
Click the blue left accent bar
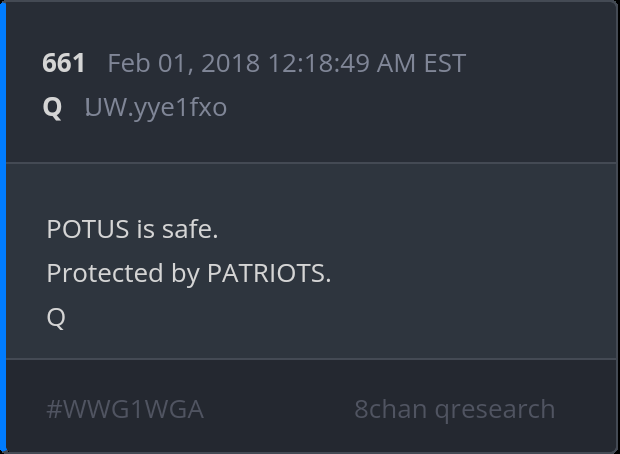[3, 227]
